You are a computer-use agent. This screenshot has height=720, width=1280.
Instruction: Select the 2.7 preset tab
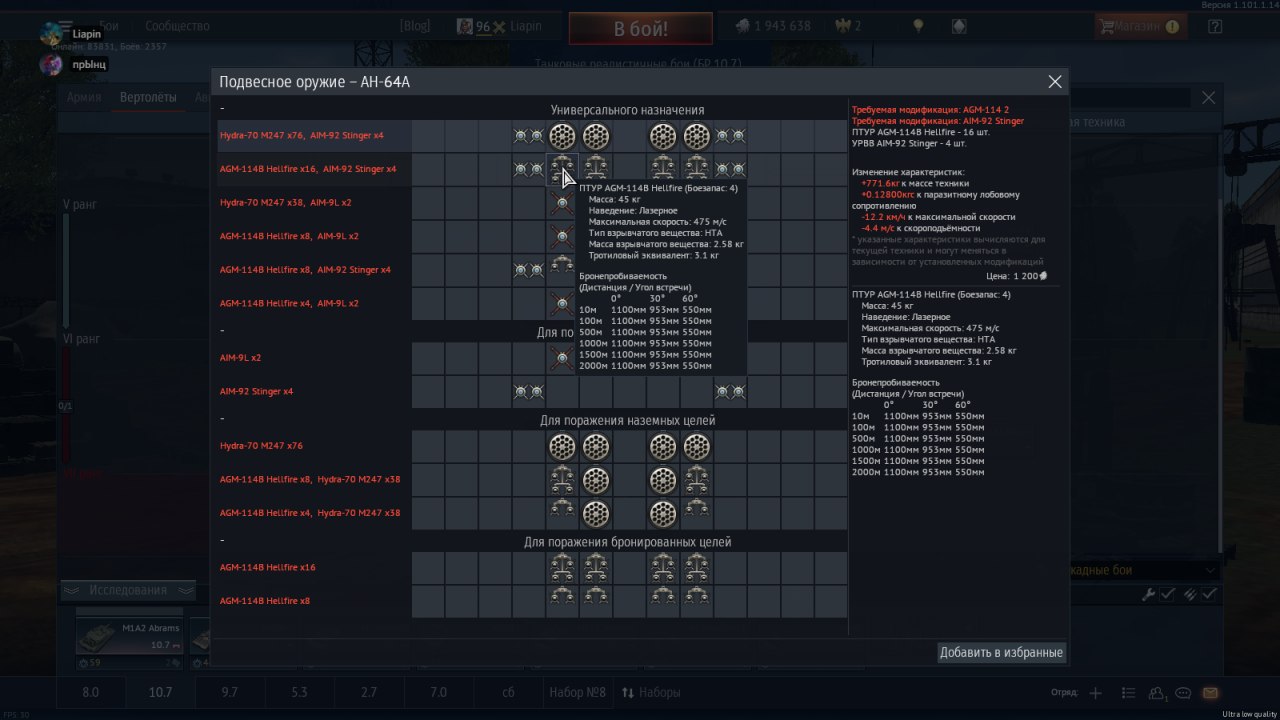point(369,692)
